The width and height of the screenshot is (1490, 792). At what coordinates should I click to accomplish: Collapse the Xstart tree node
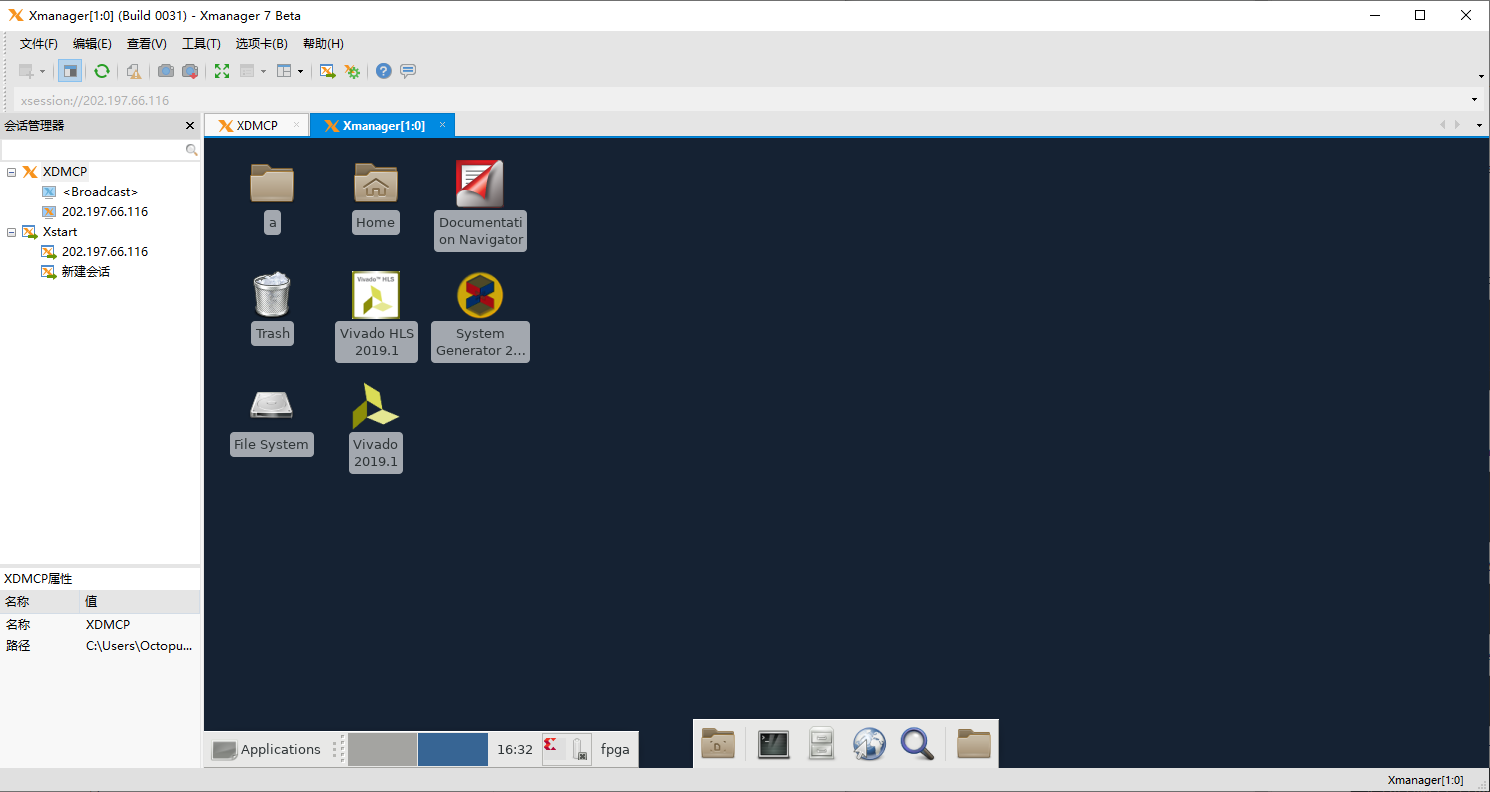pos(11,231)
